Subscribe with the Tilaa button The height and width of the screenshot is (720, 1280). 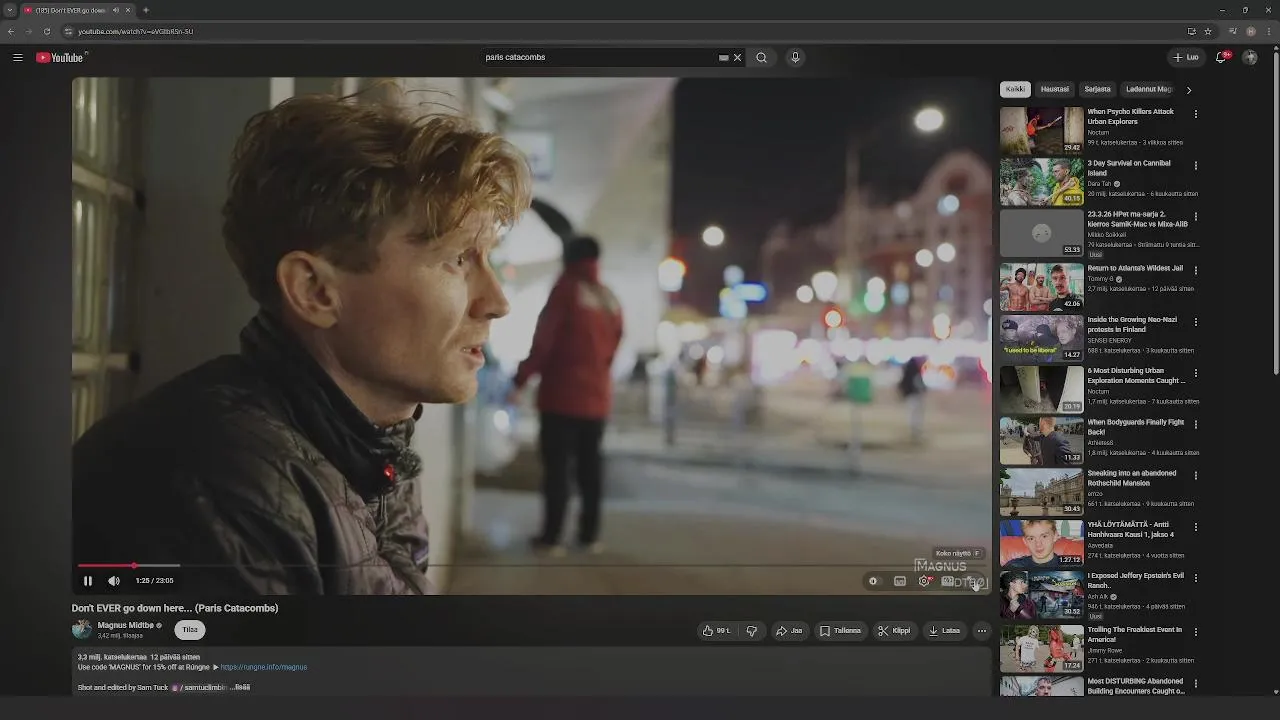[190, 630]
